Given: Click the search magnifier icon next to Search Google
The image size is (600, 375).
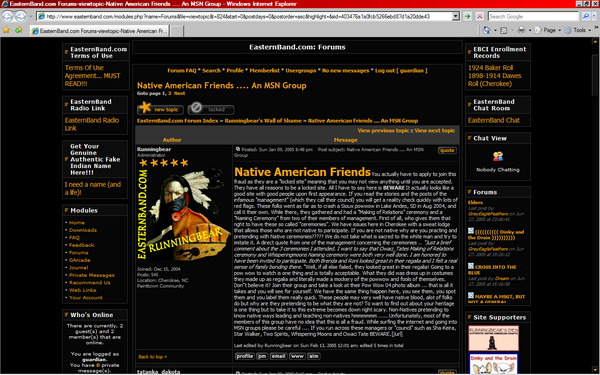Looking at the screenshot, I should tap(585, 16).
